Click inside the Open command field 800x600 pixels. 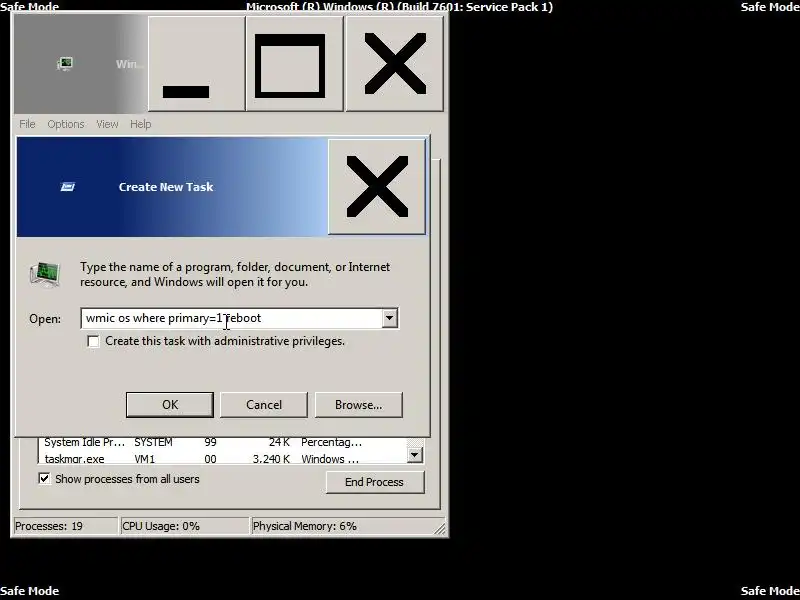coord(231,318)
